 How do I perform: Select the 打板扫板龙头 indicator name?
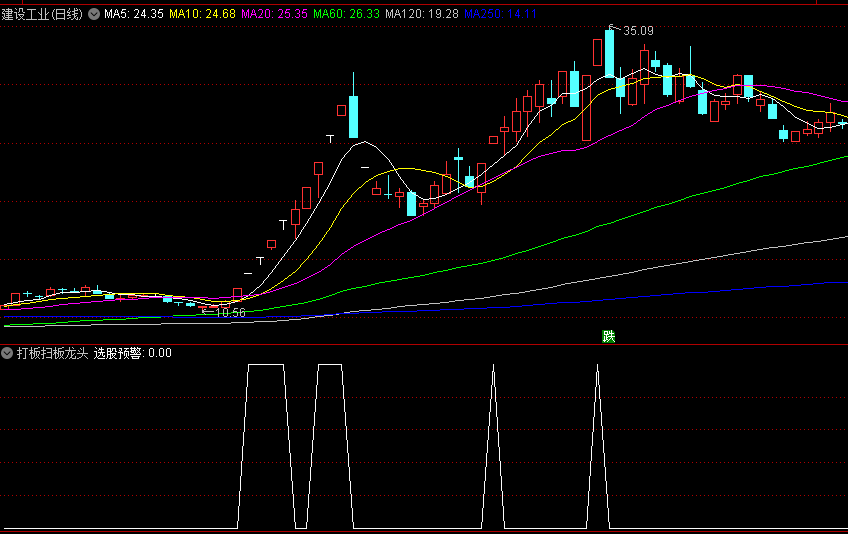52,353
